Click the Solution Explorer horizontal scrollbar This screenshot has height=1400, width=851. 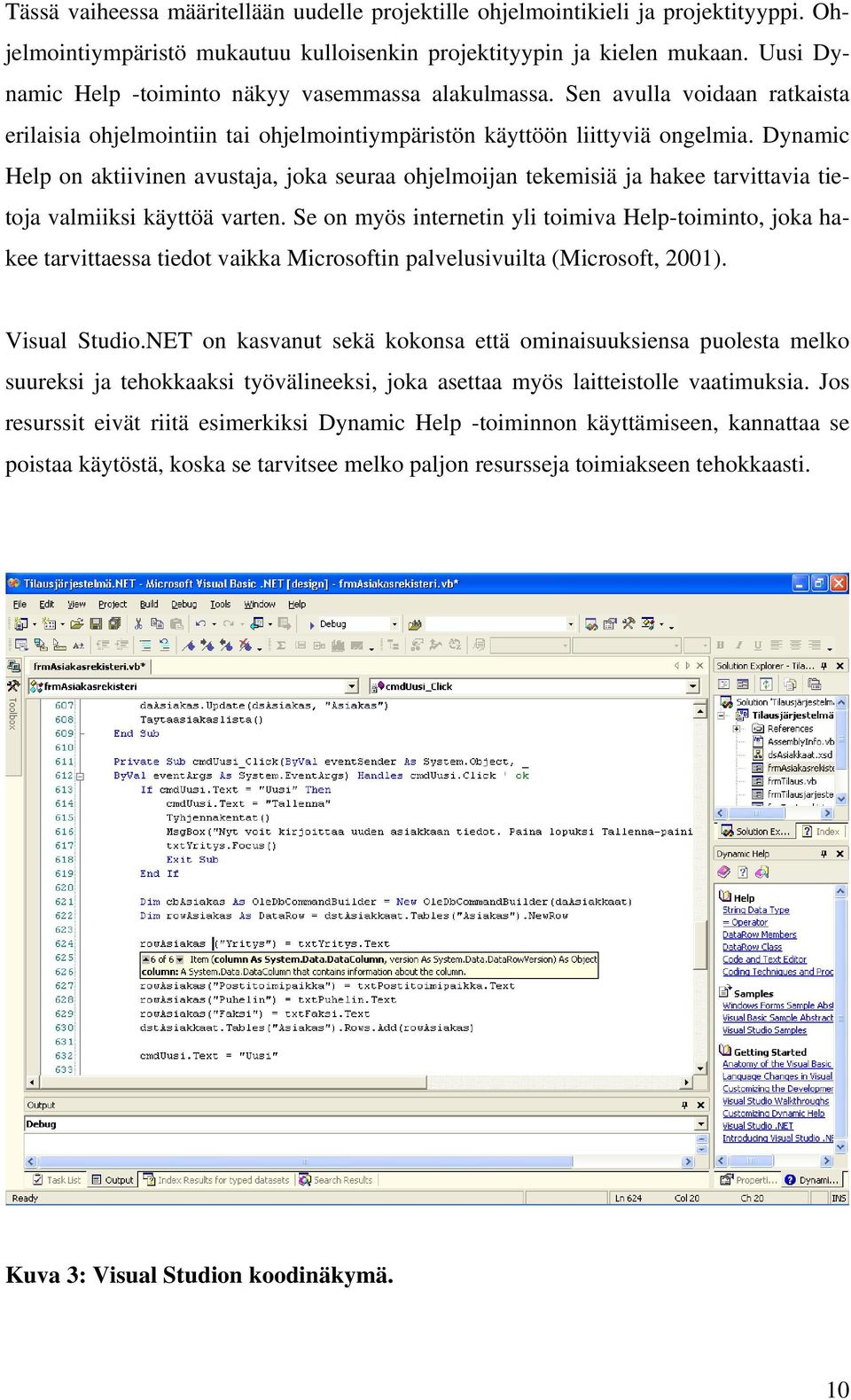(x=775, y=813)
